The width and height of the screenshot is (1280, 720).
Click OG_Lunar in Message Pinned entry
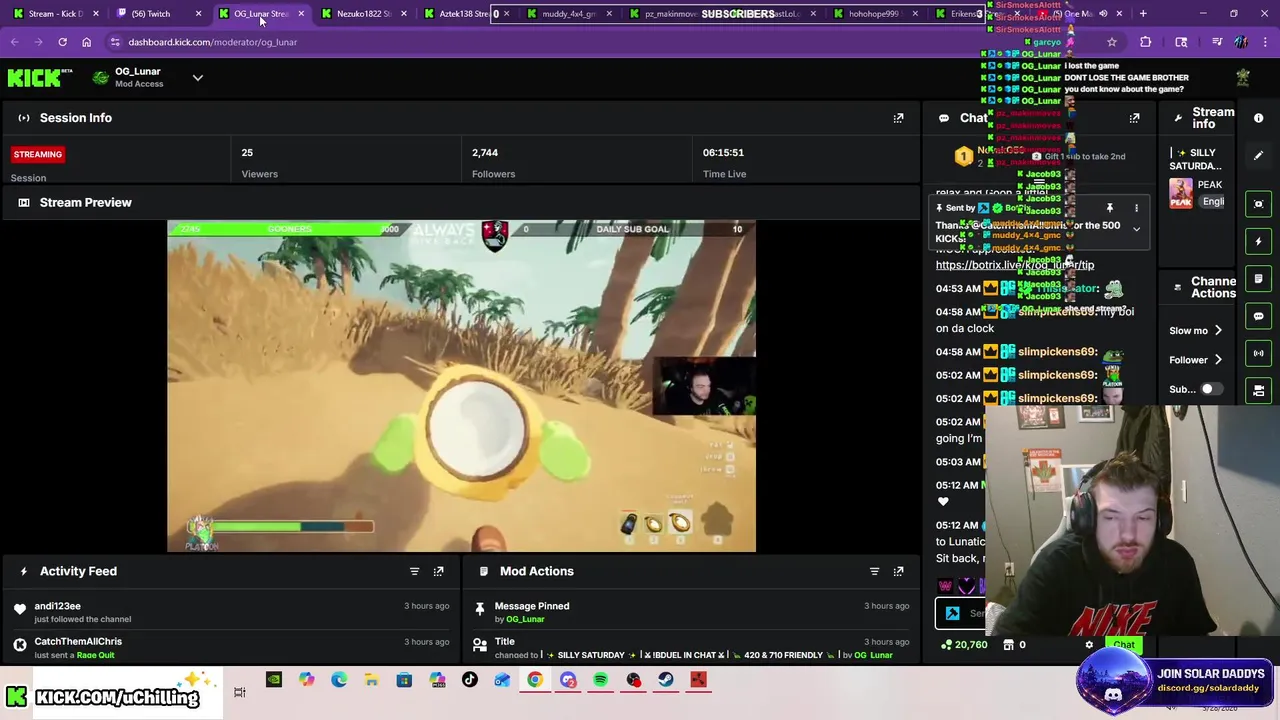pyautogui.click(x=525, y=619)
